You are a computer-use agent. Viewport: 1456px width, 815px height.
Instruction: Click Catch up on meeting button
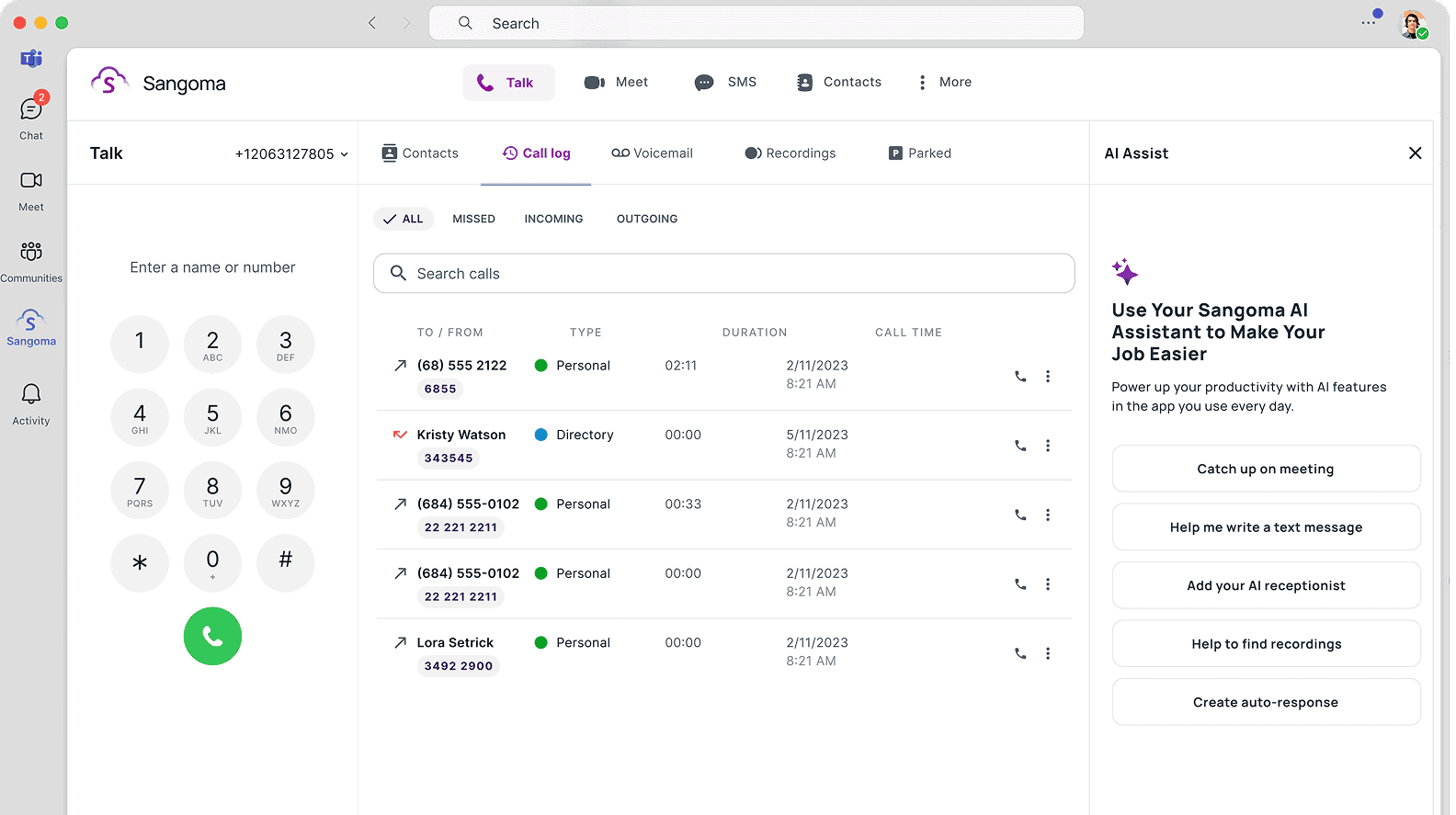pyautogui.click(x=1265, y=469)
